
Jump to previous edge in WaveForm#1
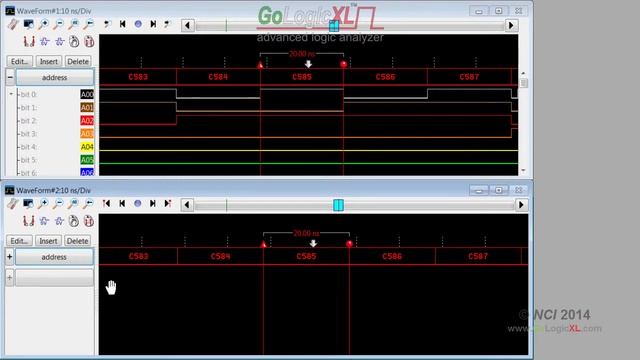tap(122, 24)
